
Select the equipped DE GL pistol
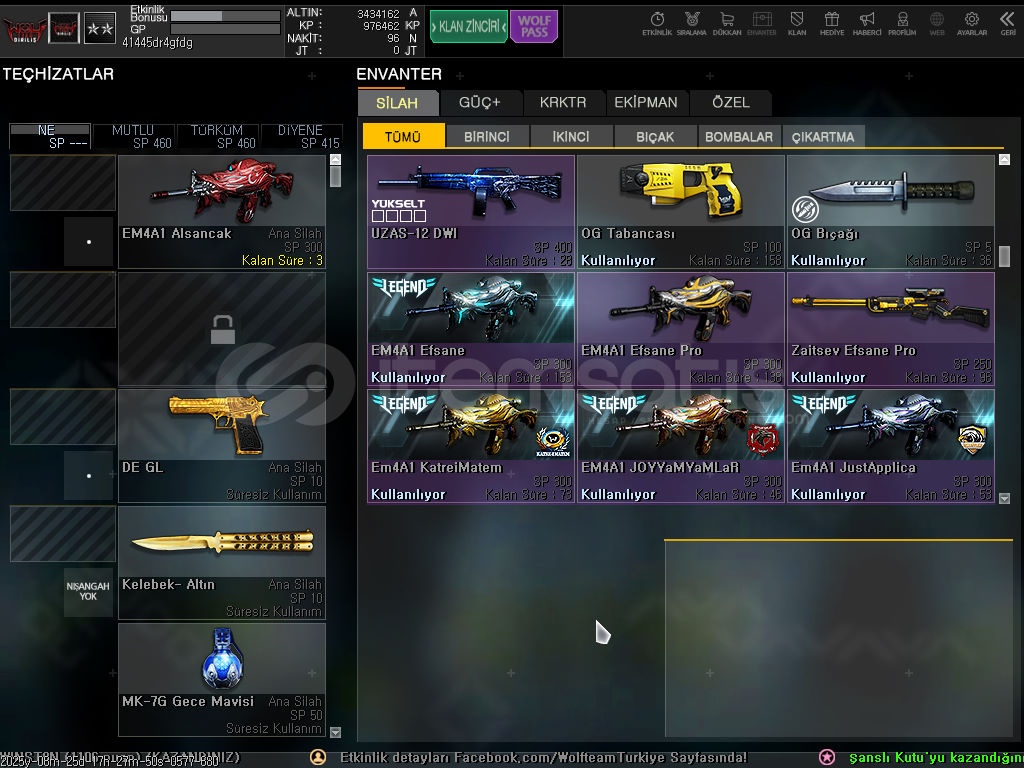222,445
